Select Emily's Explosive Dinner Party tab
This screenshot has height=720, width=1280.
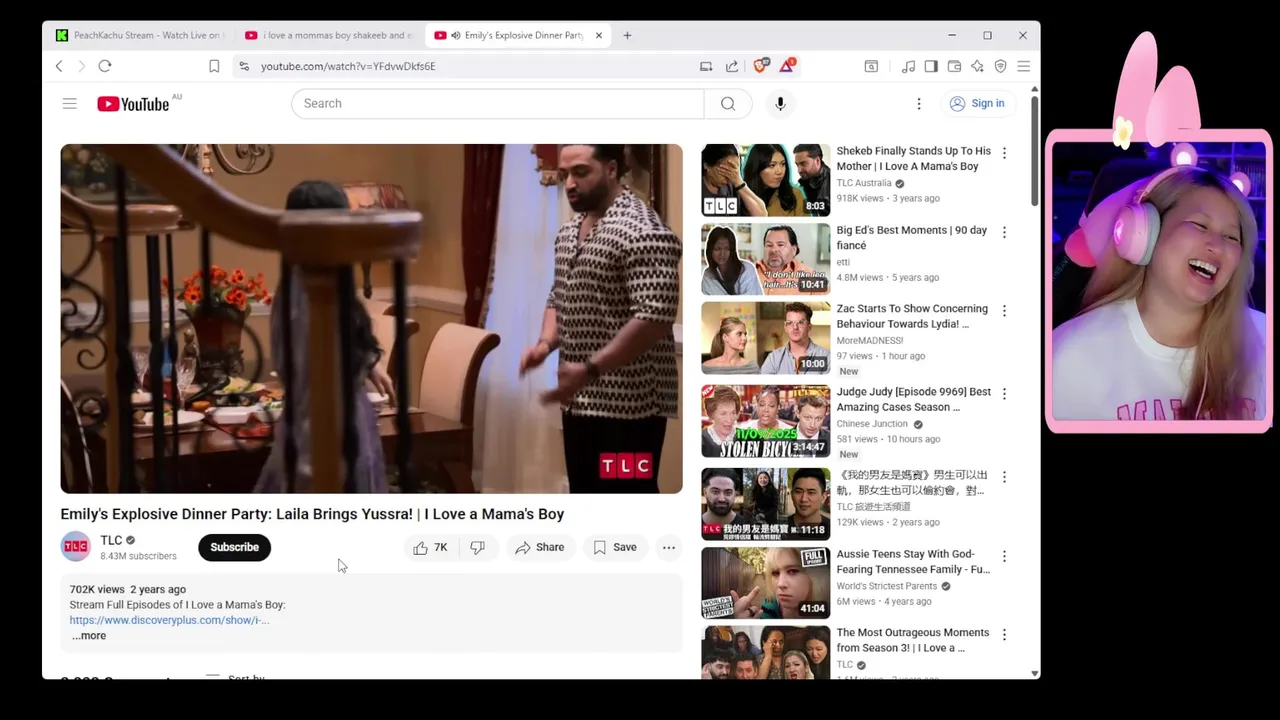(x=519, y=35)
